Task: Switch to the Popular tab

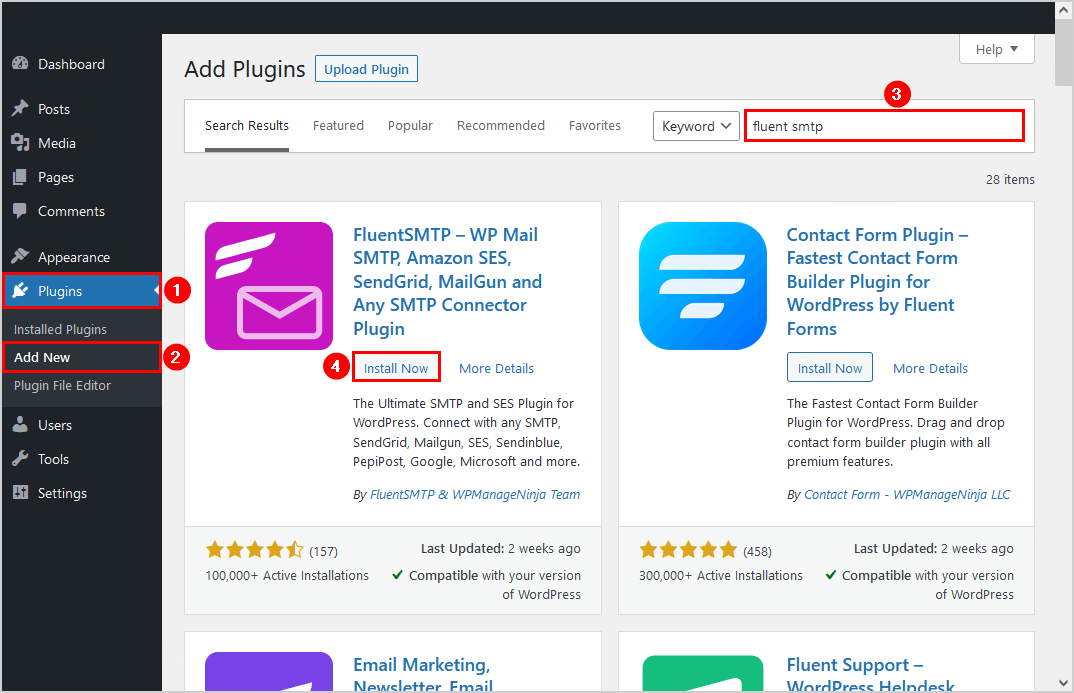Action: click(410, 125)
